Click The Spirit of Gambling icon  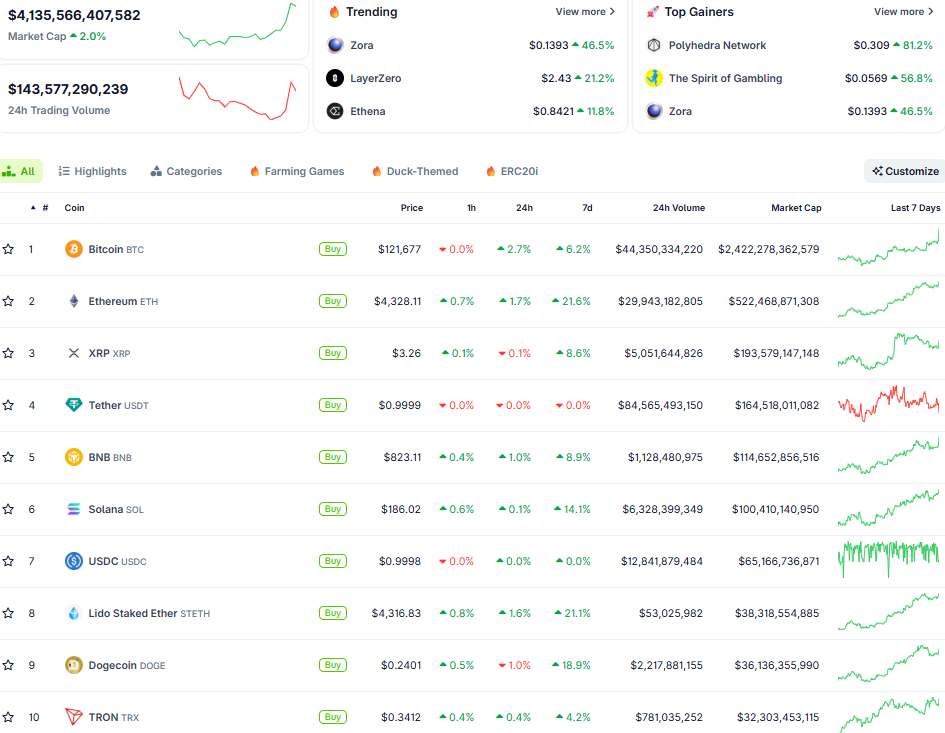654,78
